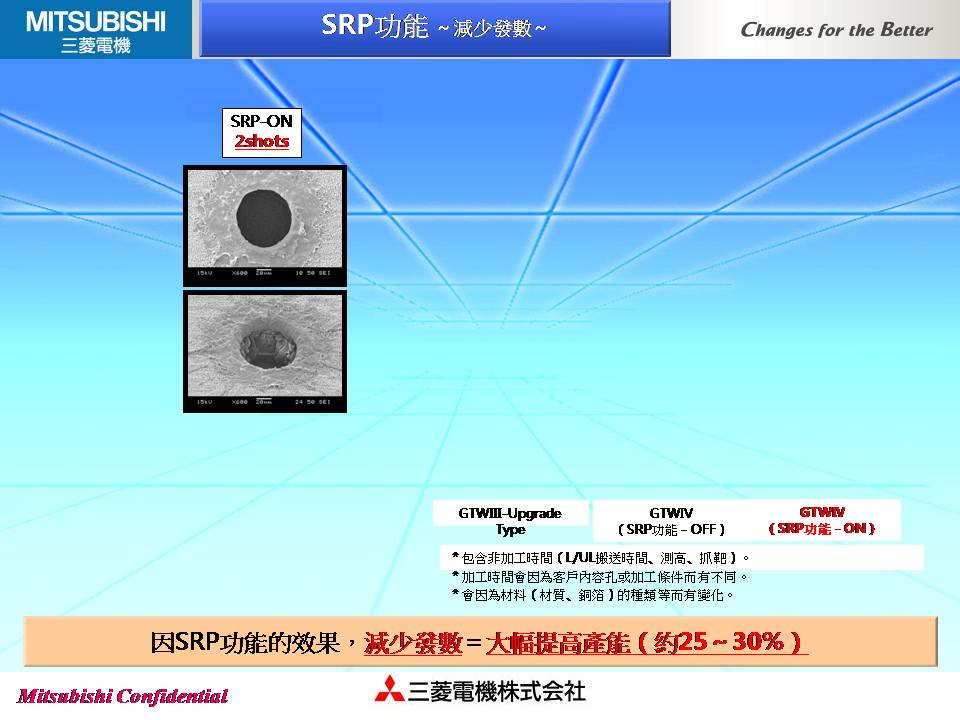Select the 'SRP-ON 2shots' label box
The image size is (960, 720).
point(261,132)
